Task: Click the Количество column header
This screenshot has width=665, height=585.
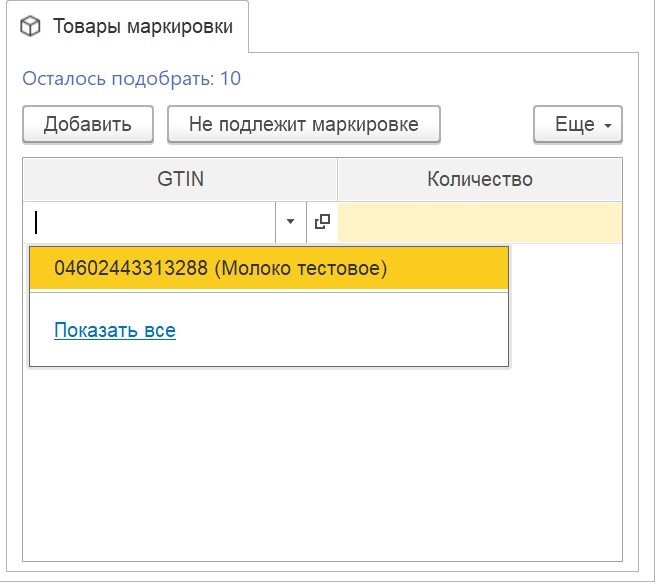Action: pyautogui.click(x=480, y=179)
